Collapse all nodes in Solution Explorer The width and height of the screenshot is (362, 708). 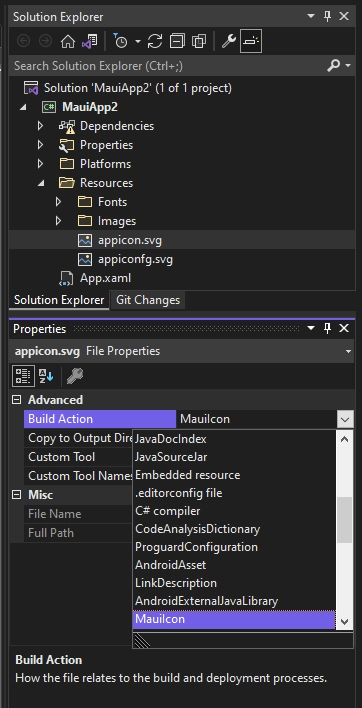pyautogui.click(x=177, y=42)
